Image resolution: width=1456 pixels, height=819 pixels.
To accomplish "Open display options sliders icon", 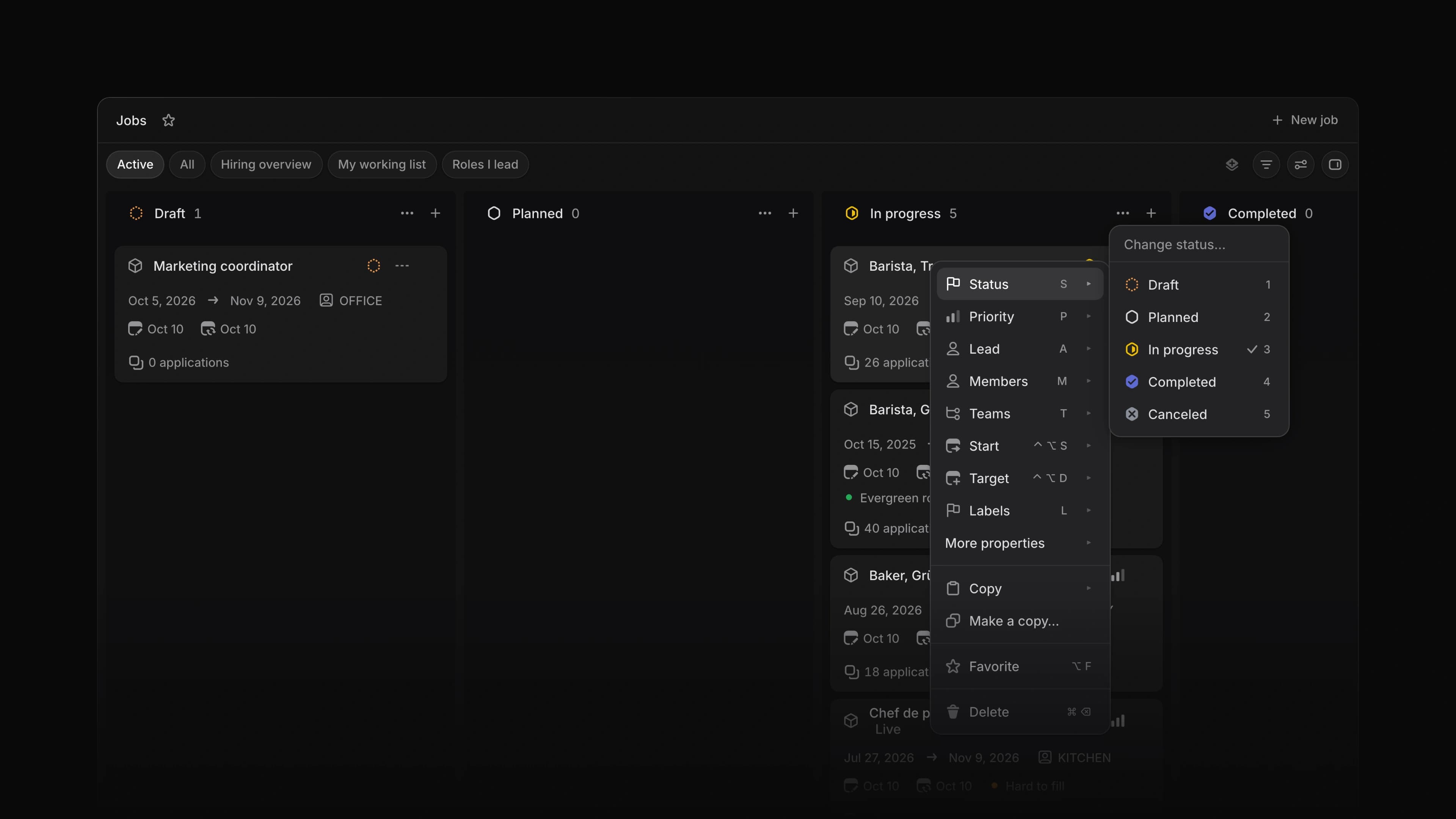I will pos(1301,165).
